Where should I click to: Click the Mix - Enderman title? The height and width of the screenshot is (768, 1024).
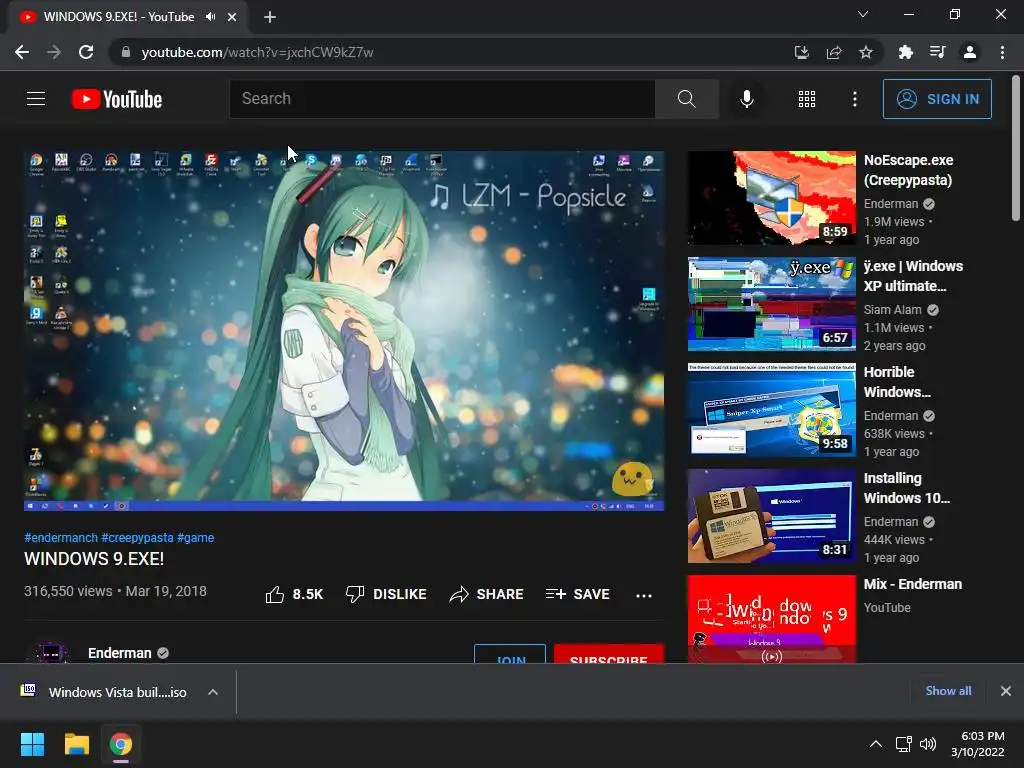912,584
